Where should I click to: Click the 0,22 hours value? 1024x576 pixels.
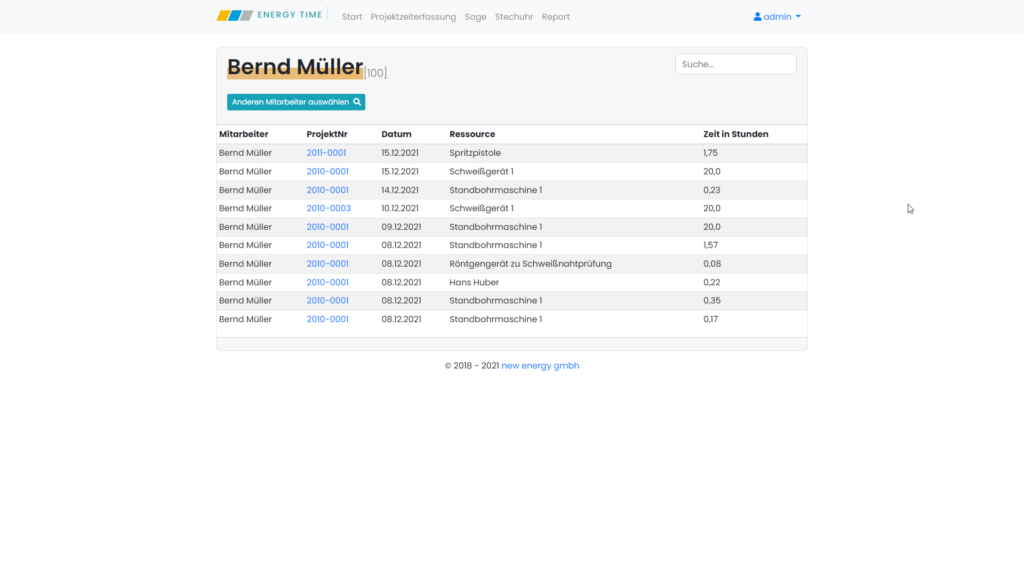click(x=712, y=282)
